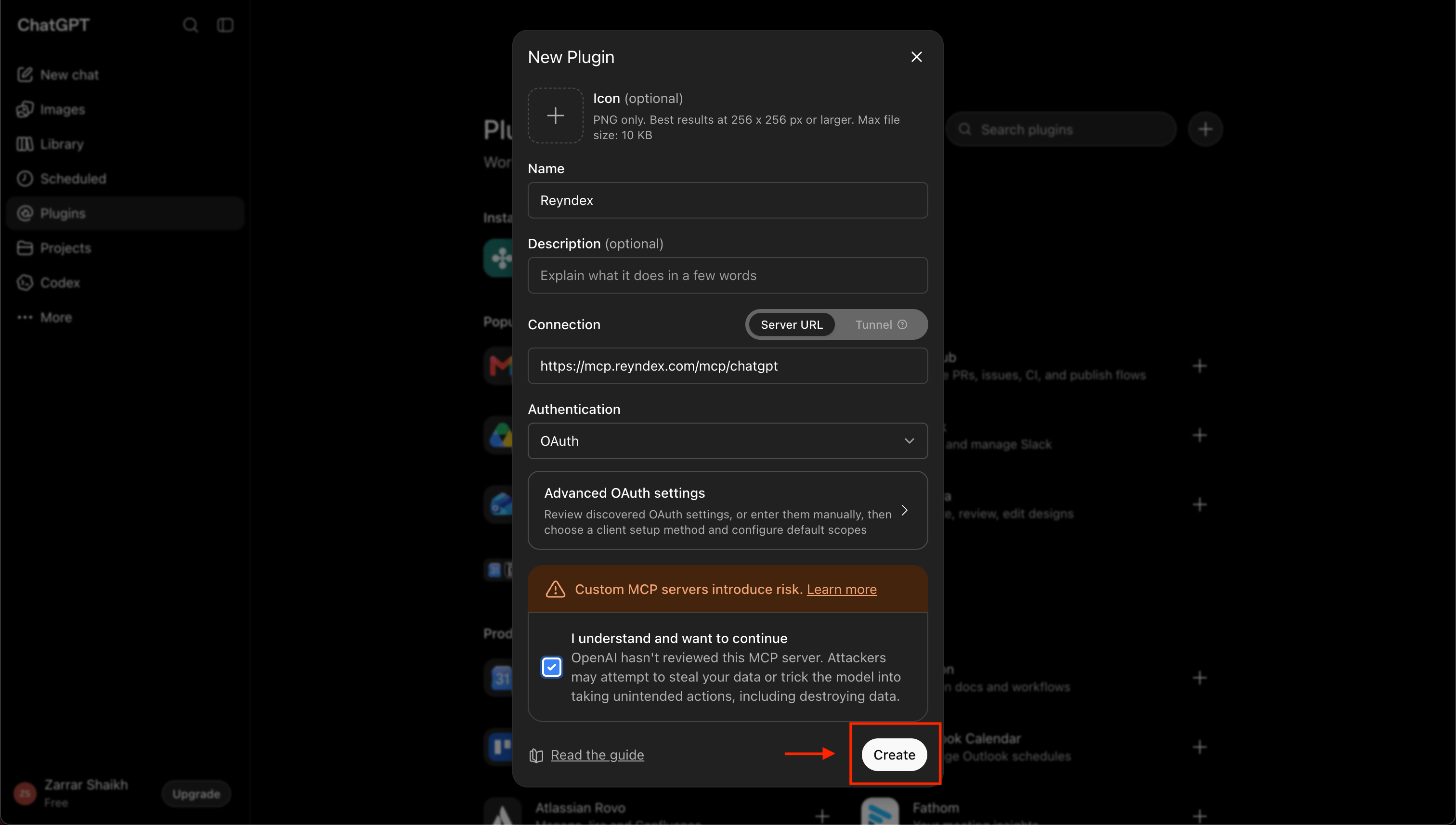1456x825 pixels.
Task: Click the Fathom plugin title
Action: [936, 808]
